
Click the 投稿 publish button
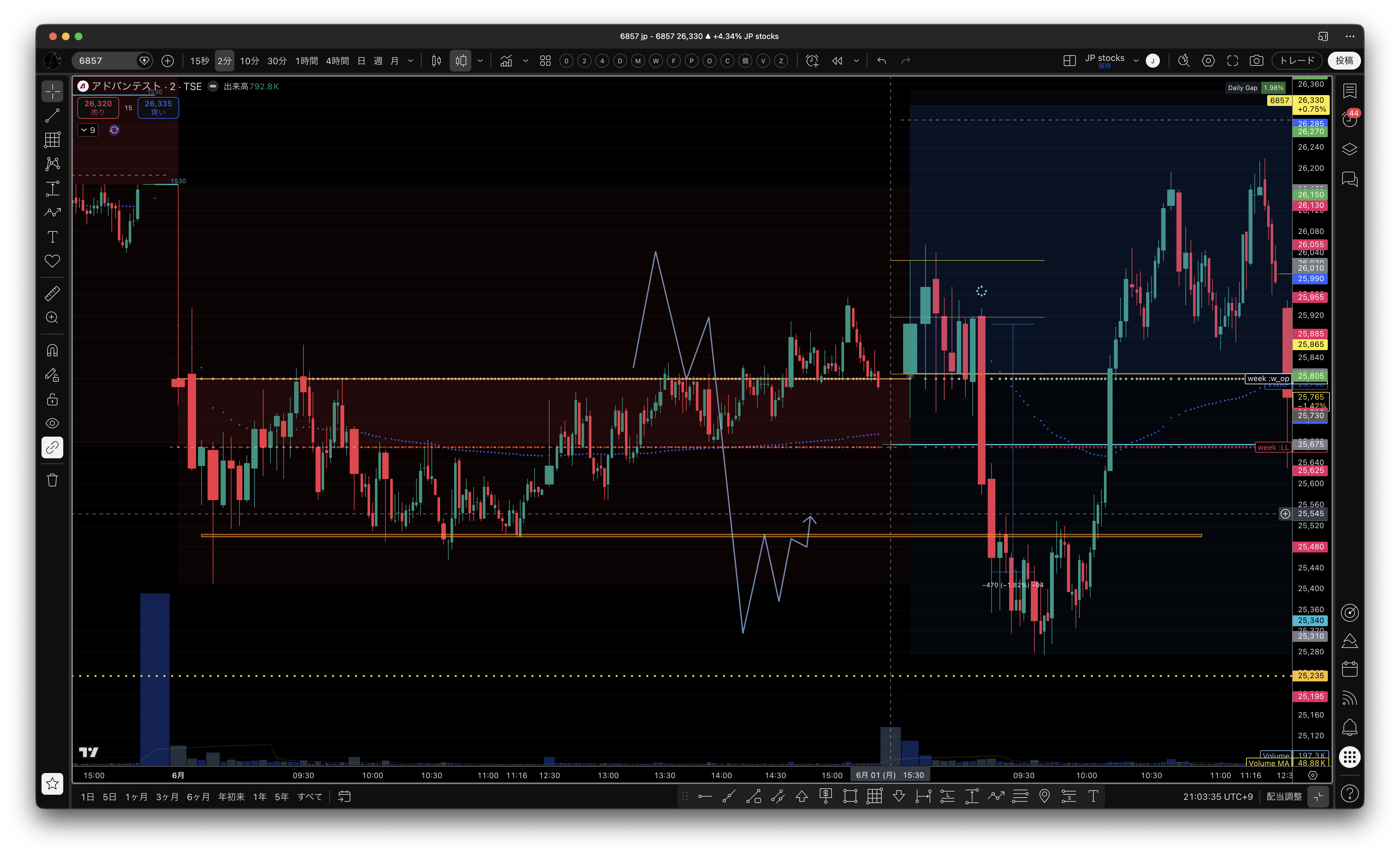[x=1344, y=61]
